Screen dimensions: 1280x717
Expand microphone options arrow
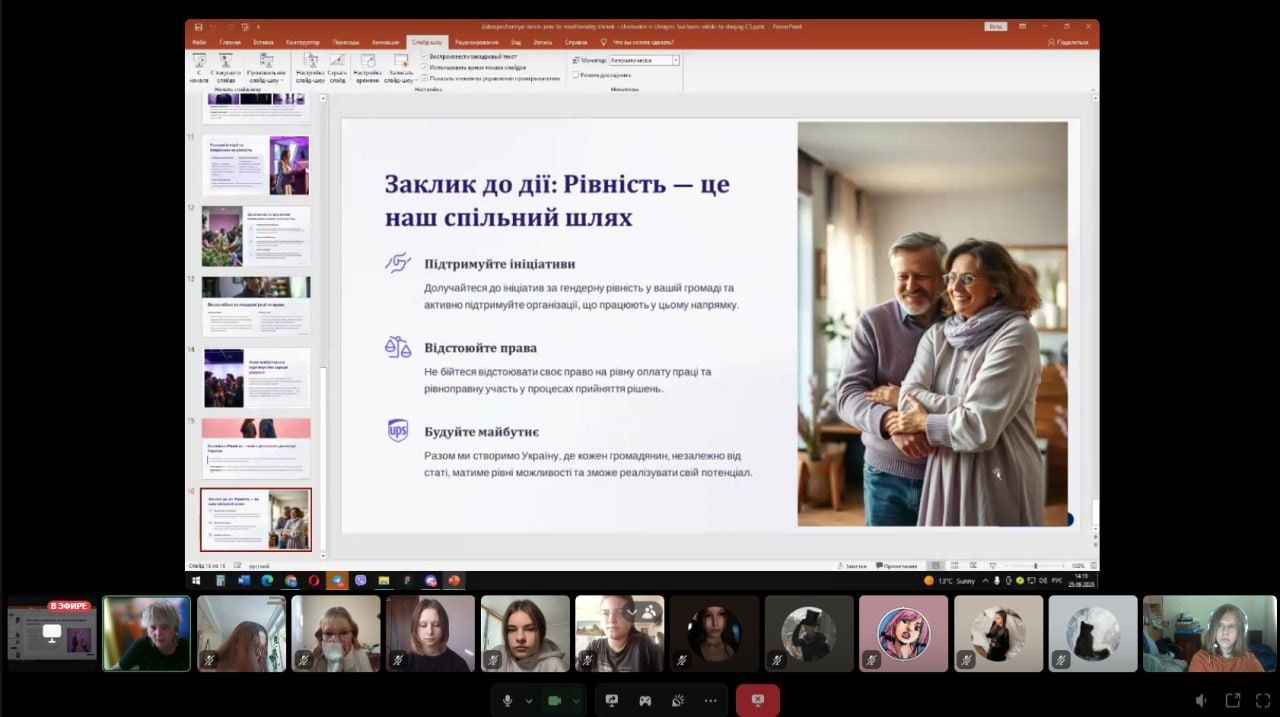pos(529,701)
